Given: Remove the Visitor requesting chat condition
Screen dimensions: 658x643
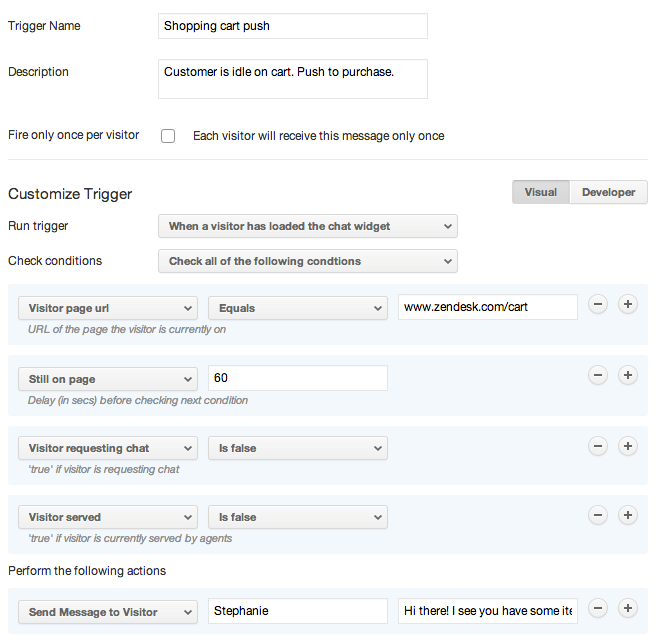Looking at the screenshot, I should click(598, 446).
